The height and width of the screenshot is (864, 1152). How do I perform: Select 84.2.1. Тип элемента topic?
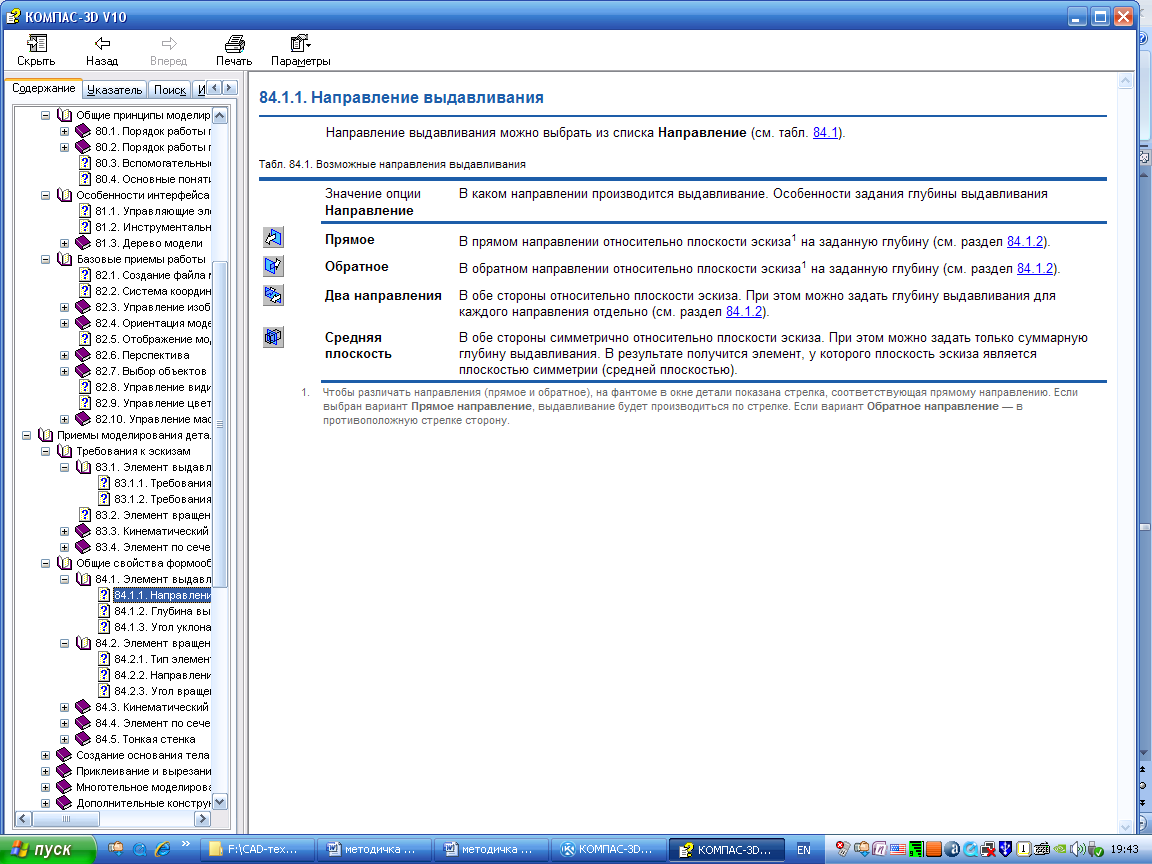162,660
